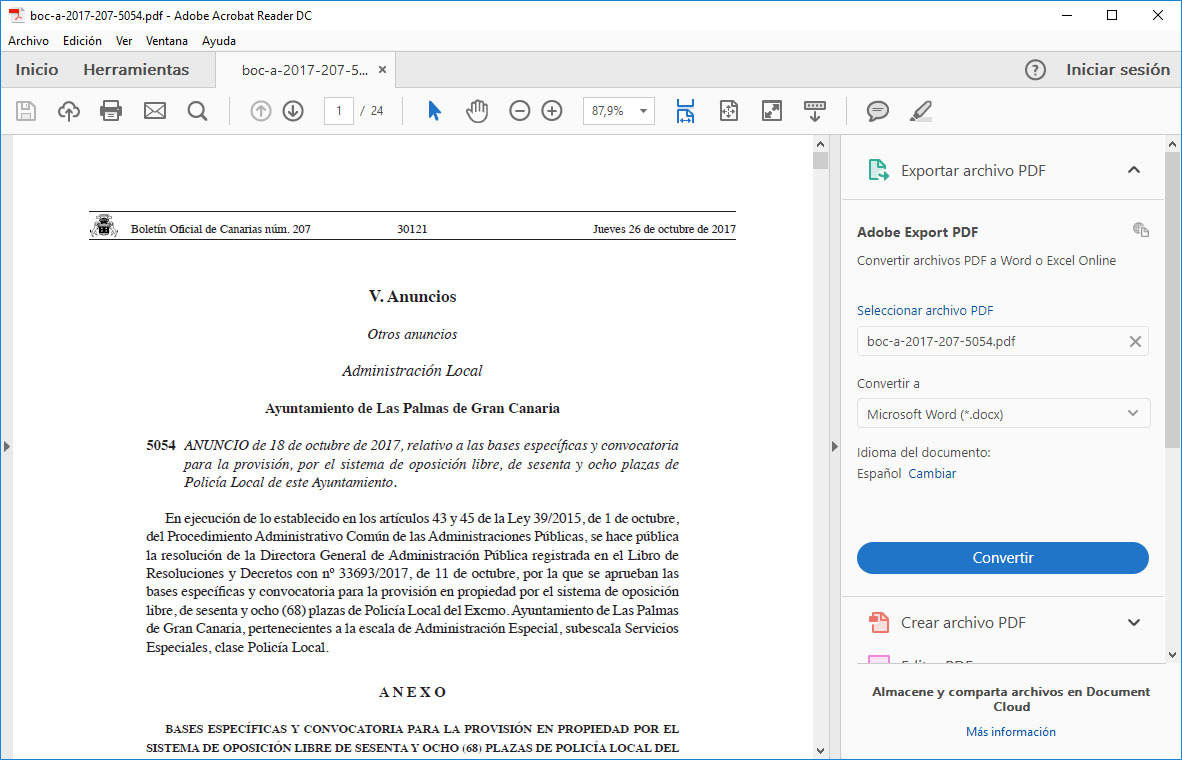Open the Find search tool

coord(197,111)
